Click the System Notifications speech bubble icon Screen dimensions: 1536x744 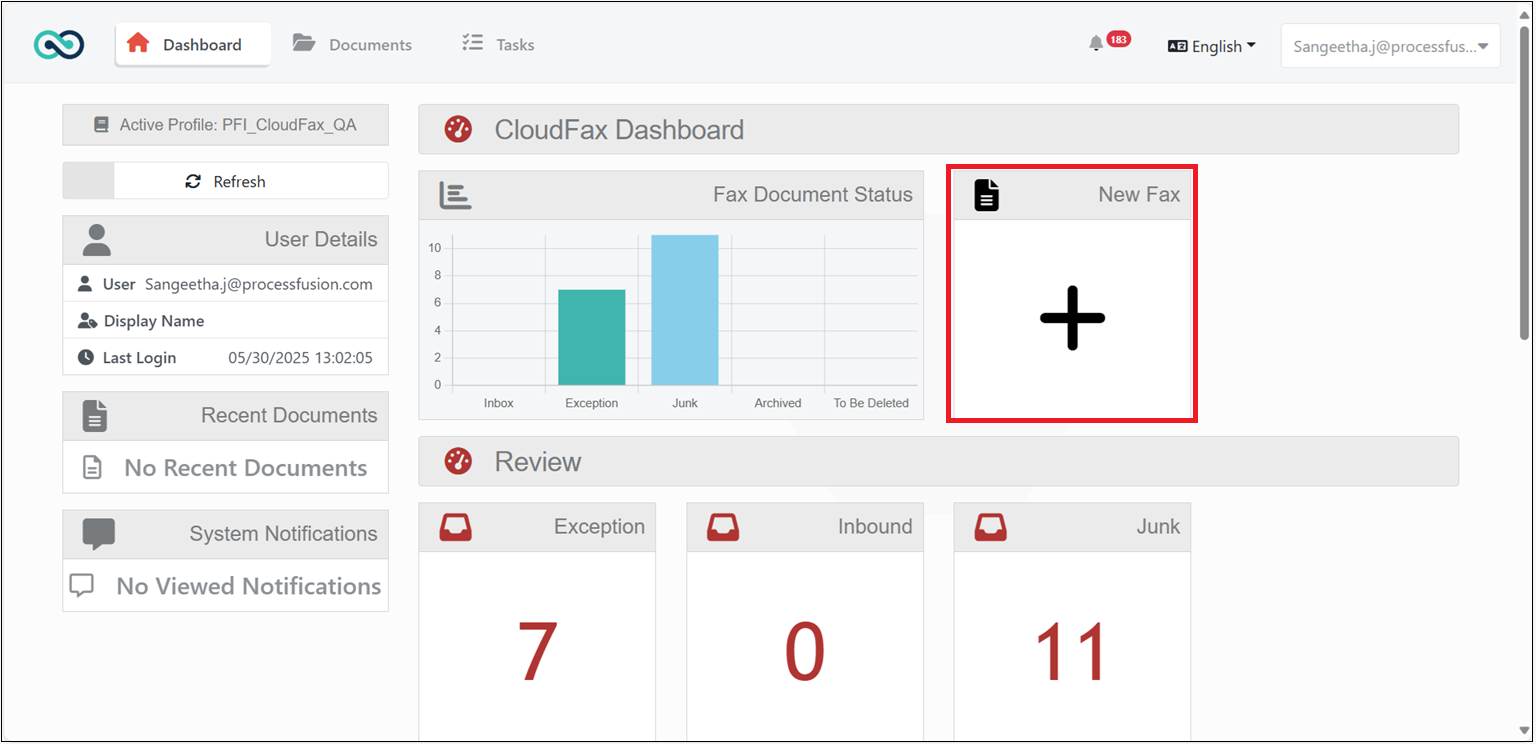click(x=98, y=534)
